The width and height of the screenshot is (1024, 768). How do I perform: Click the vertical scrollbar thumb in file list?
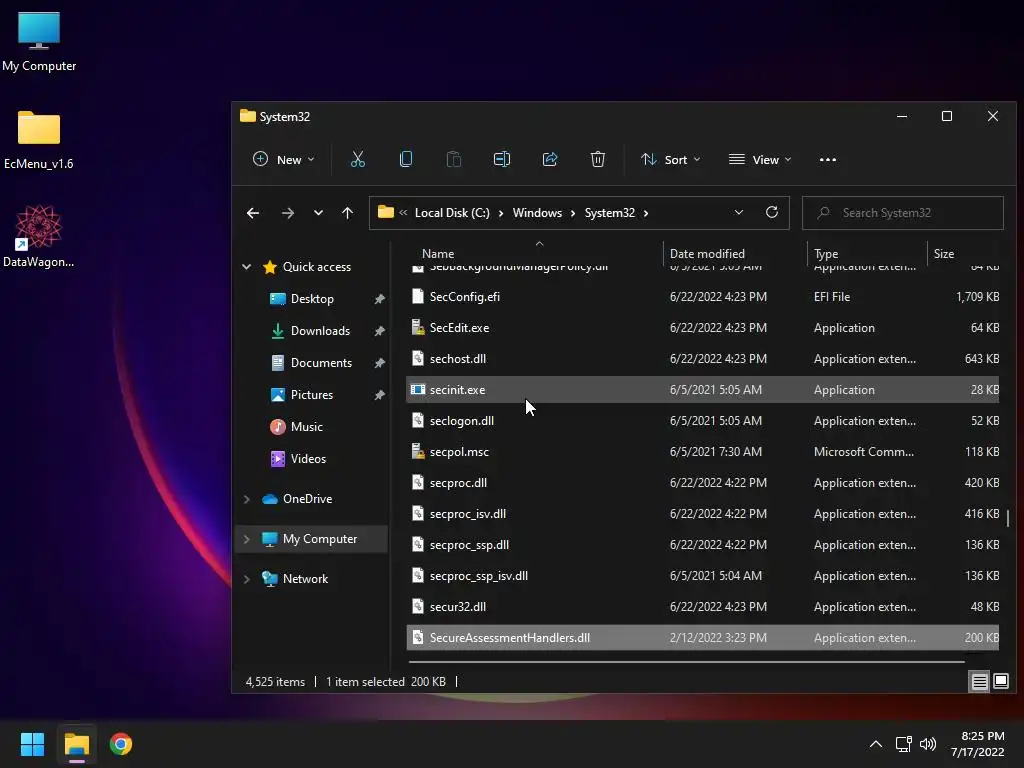1008,518
